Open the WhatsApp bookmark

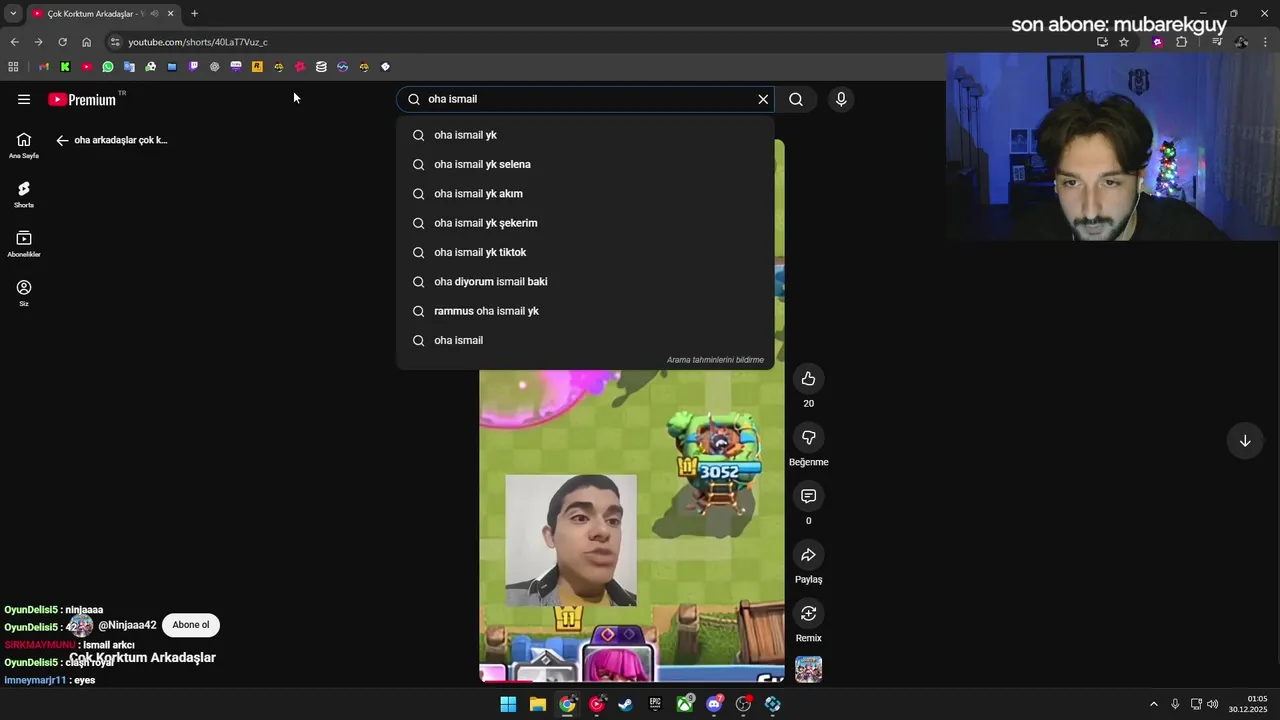point(108,67)
